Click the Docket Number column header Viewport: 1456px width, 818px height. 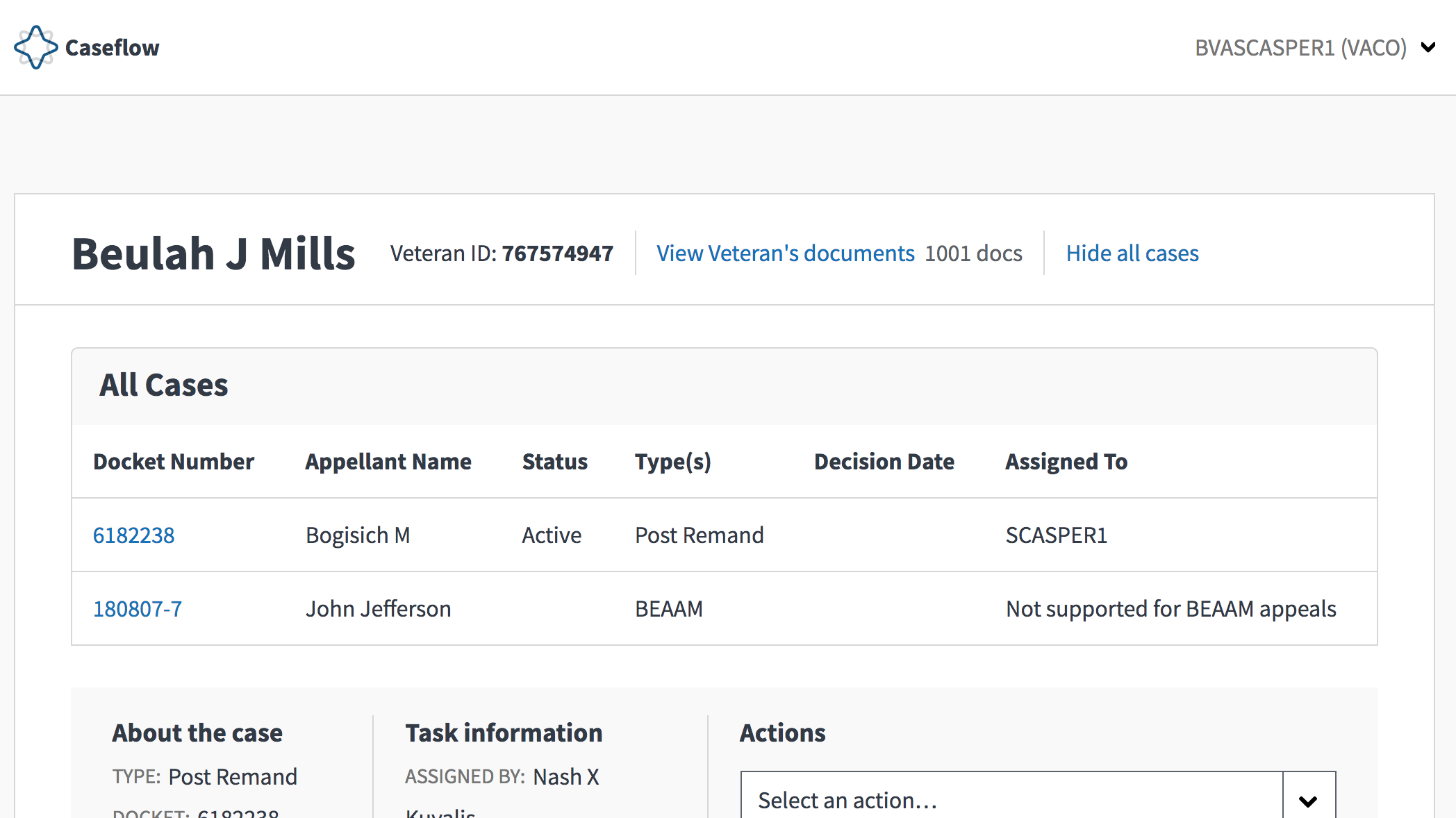click(174, 461)
